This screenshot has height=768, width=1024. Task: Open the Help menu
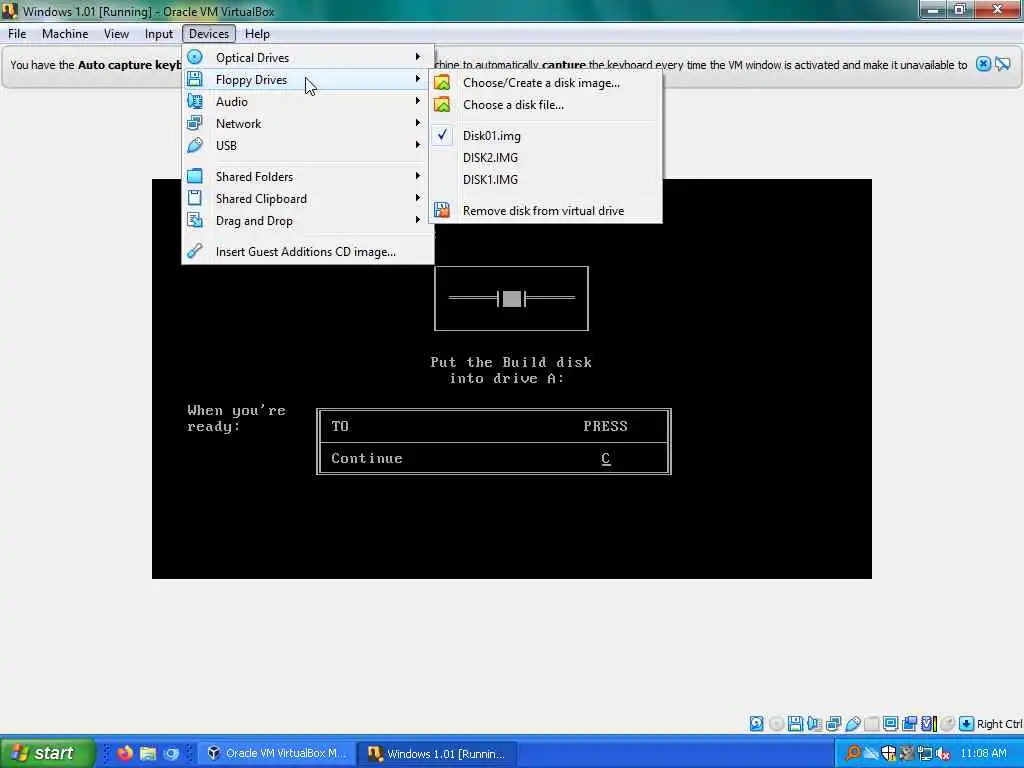point(257,34)
